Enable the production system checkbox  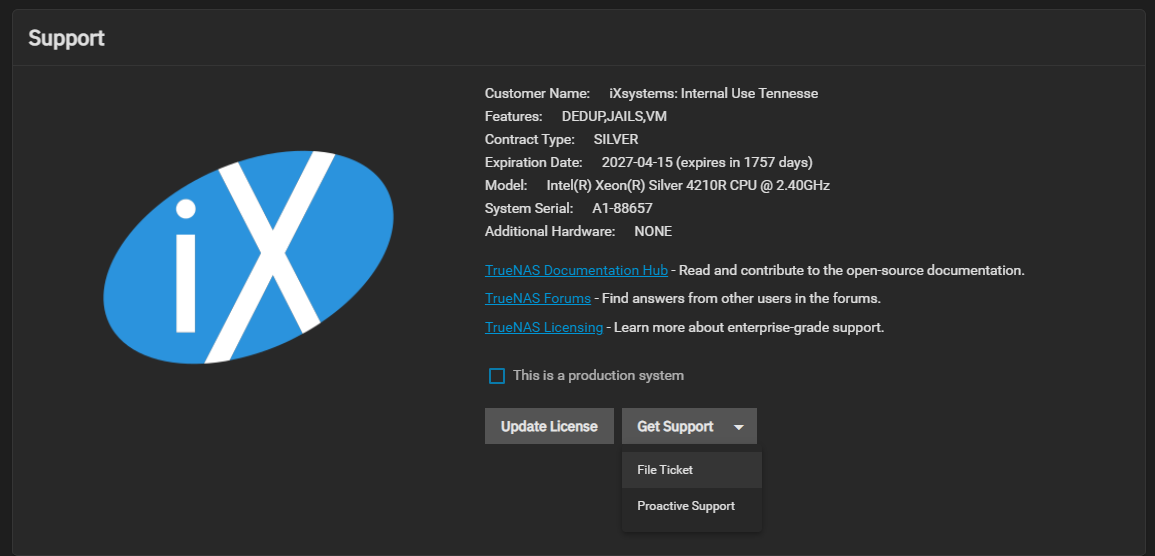click(497, 376)
